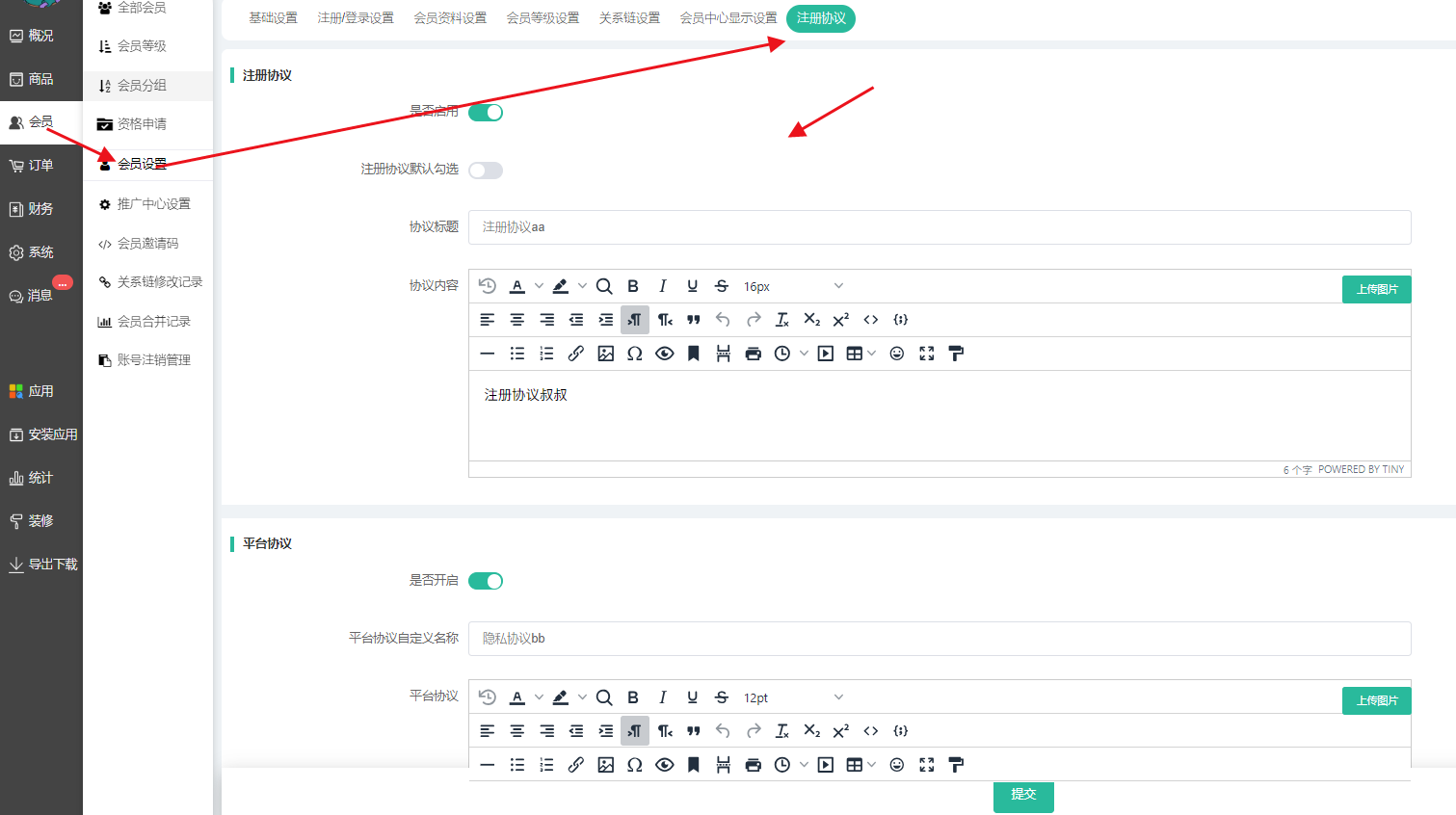The image size is (1456, 815).
Task: Open table menu in 协议内容 editor
Action: (860, 354)
